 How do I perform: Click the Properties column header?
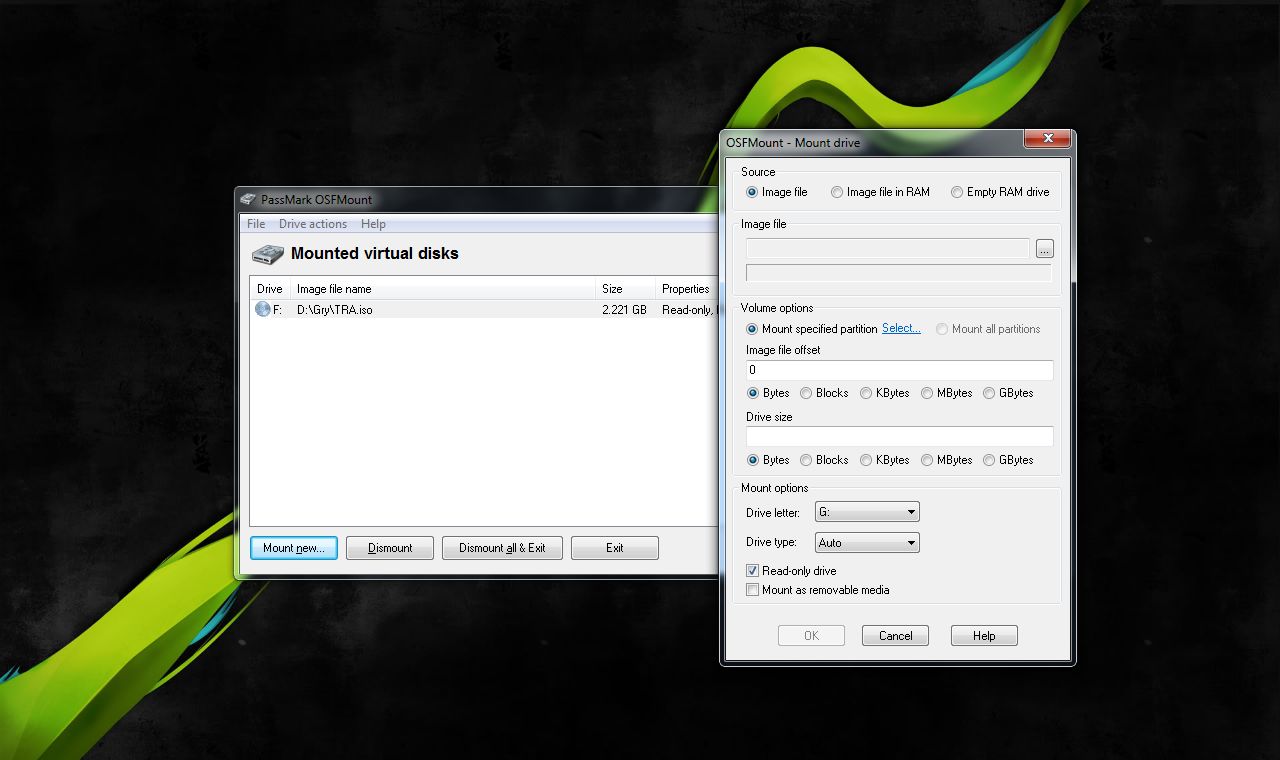[x=686, y=289]
